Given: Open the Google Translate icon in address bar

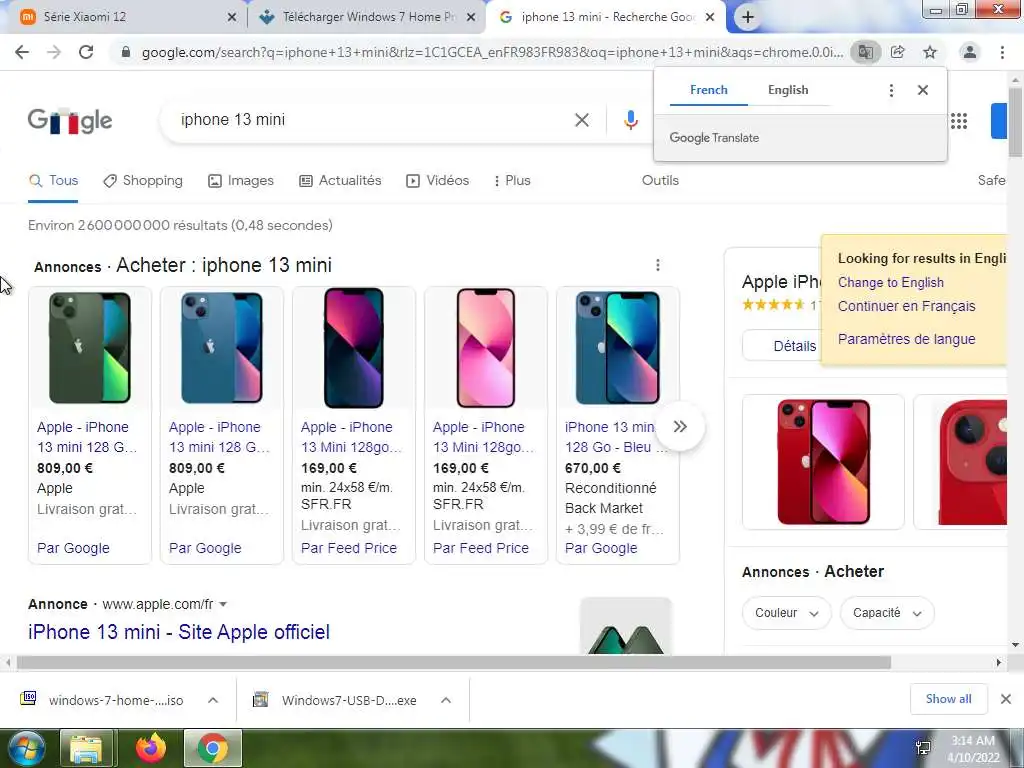Looking at the screenshot, I should (865, 52).
